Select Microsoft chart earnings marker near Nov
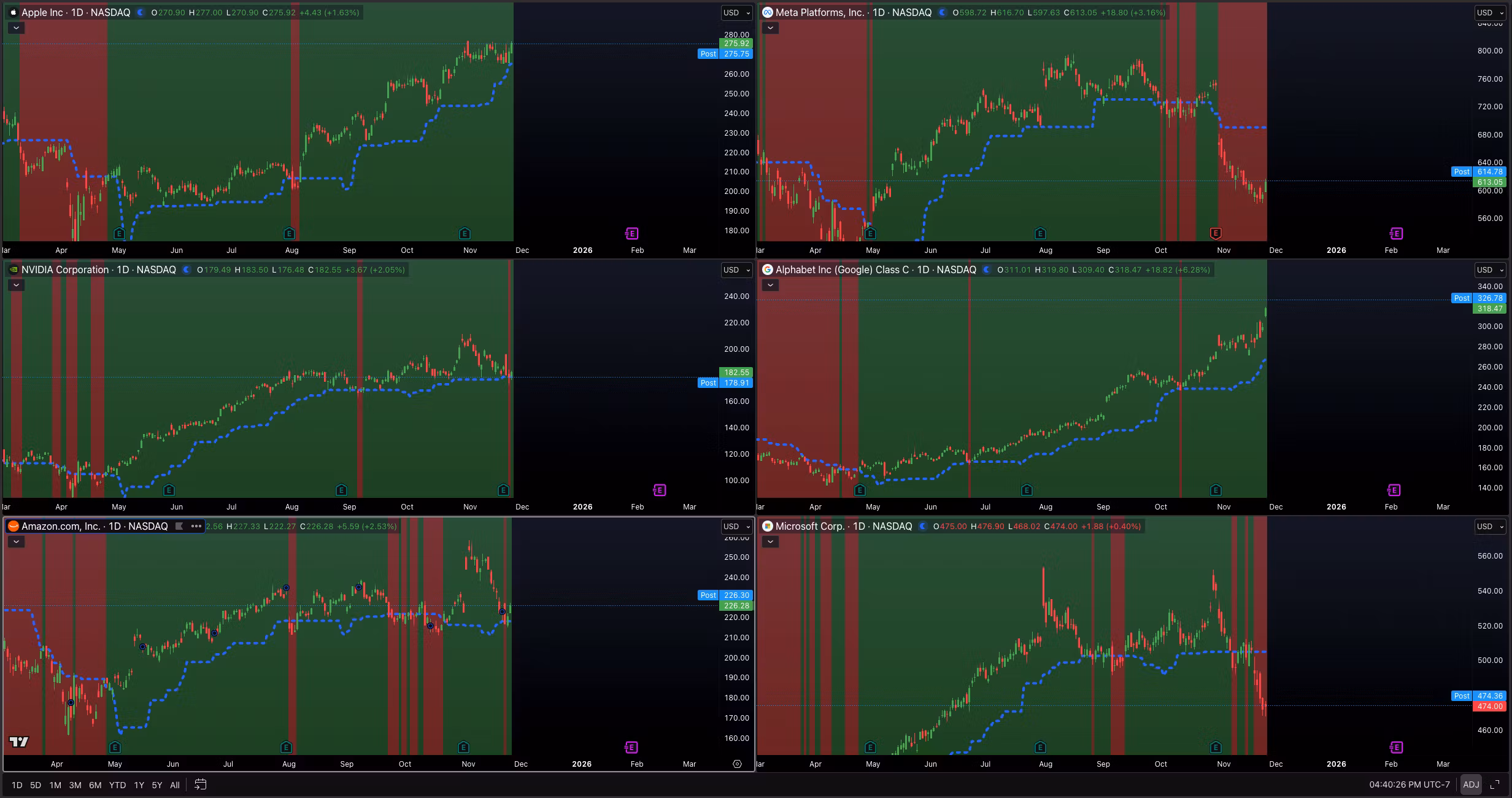1512x798 pixels. [1216, 747]
